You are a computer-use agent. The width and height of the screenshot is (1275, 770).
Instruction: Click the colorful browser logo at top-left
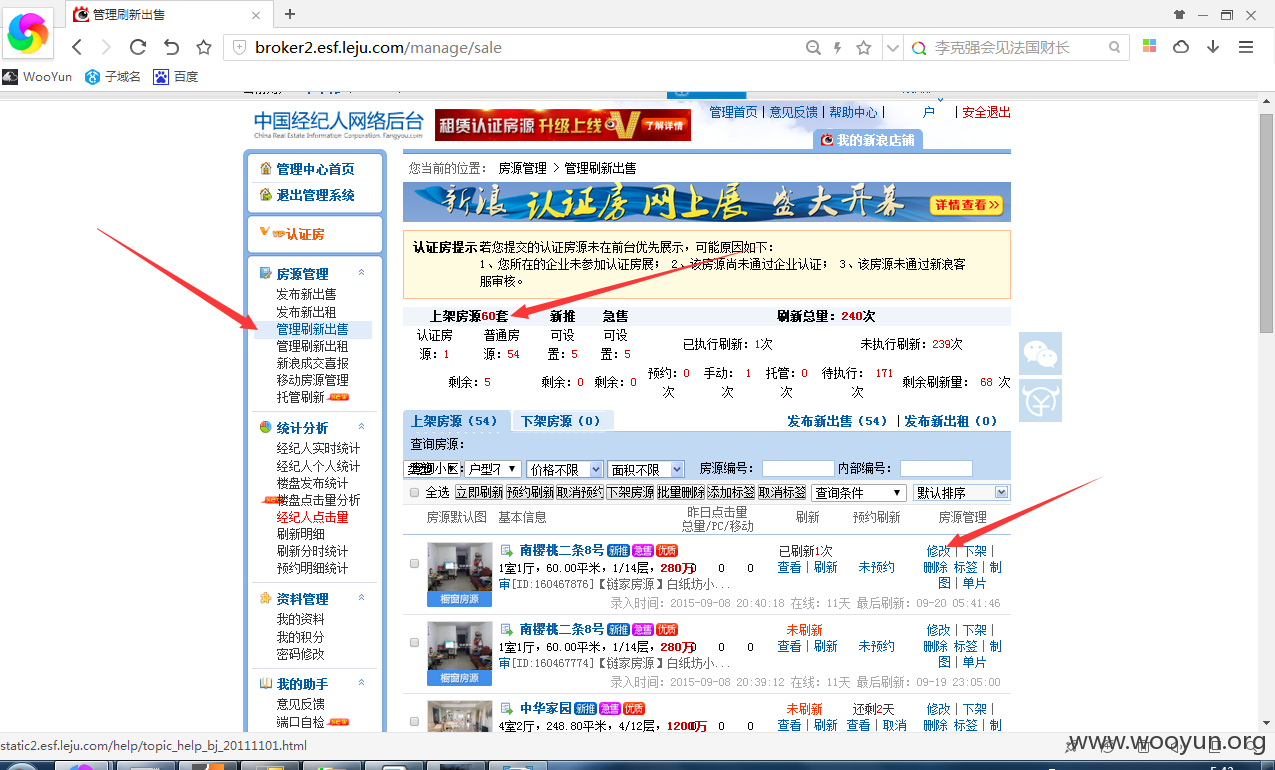(28, 34)
